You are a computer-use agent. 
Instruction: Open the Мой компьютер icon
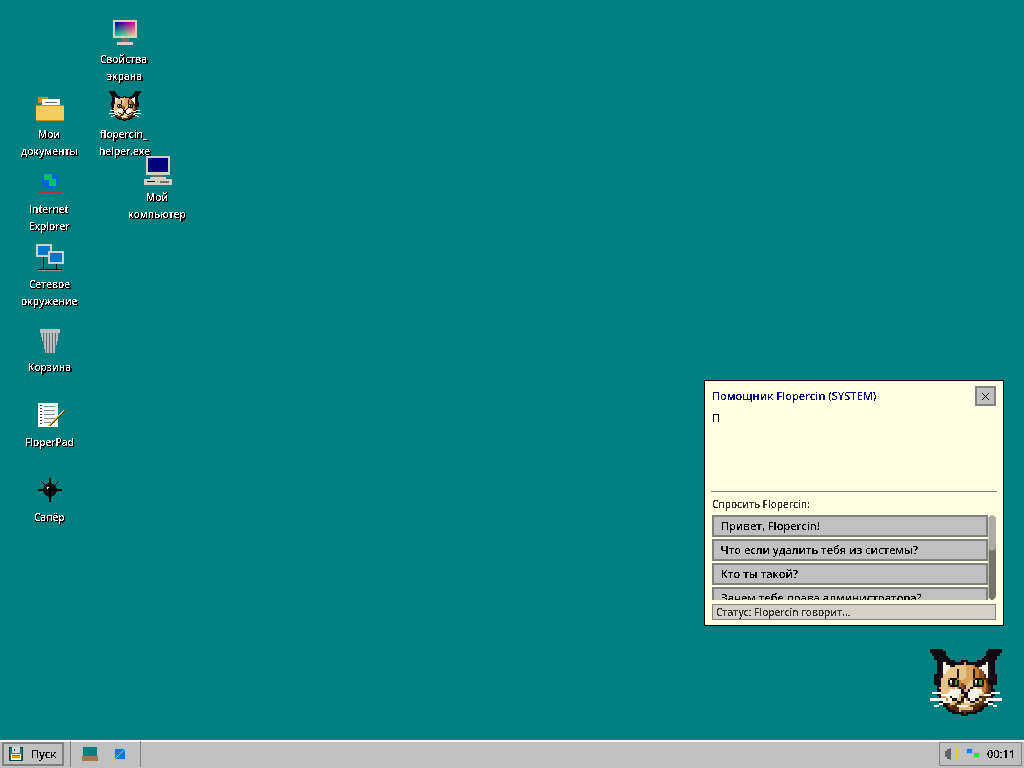pos(157,188)
